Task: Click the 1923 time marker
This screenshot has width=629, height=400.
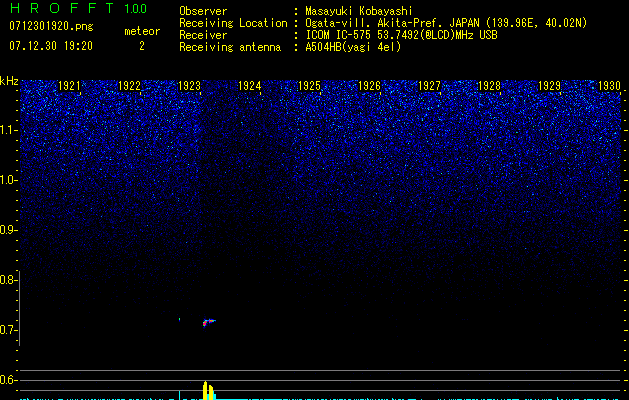Action: pos(189,86)
